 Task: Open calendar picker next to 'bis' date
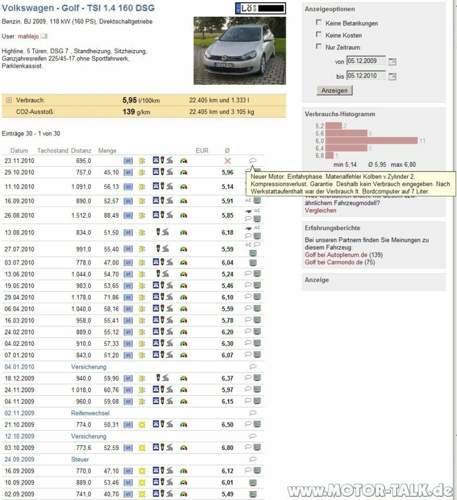click(x=393, y=76)
